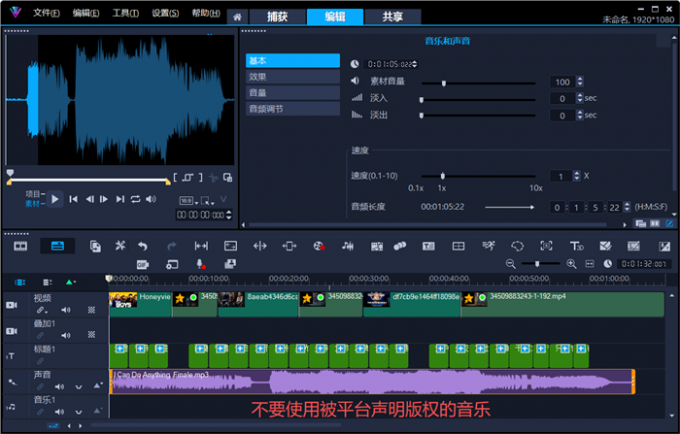Select the 音频调节 options panel
Image resolution: width=680 pixels, height=434 pixels.
click(x=293, y=109)
